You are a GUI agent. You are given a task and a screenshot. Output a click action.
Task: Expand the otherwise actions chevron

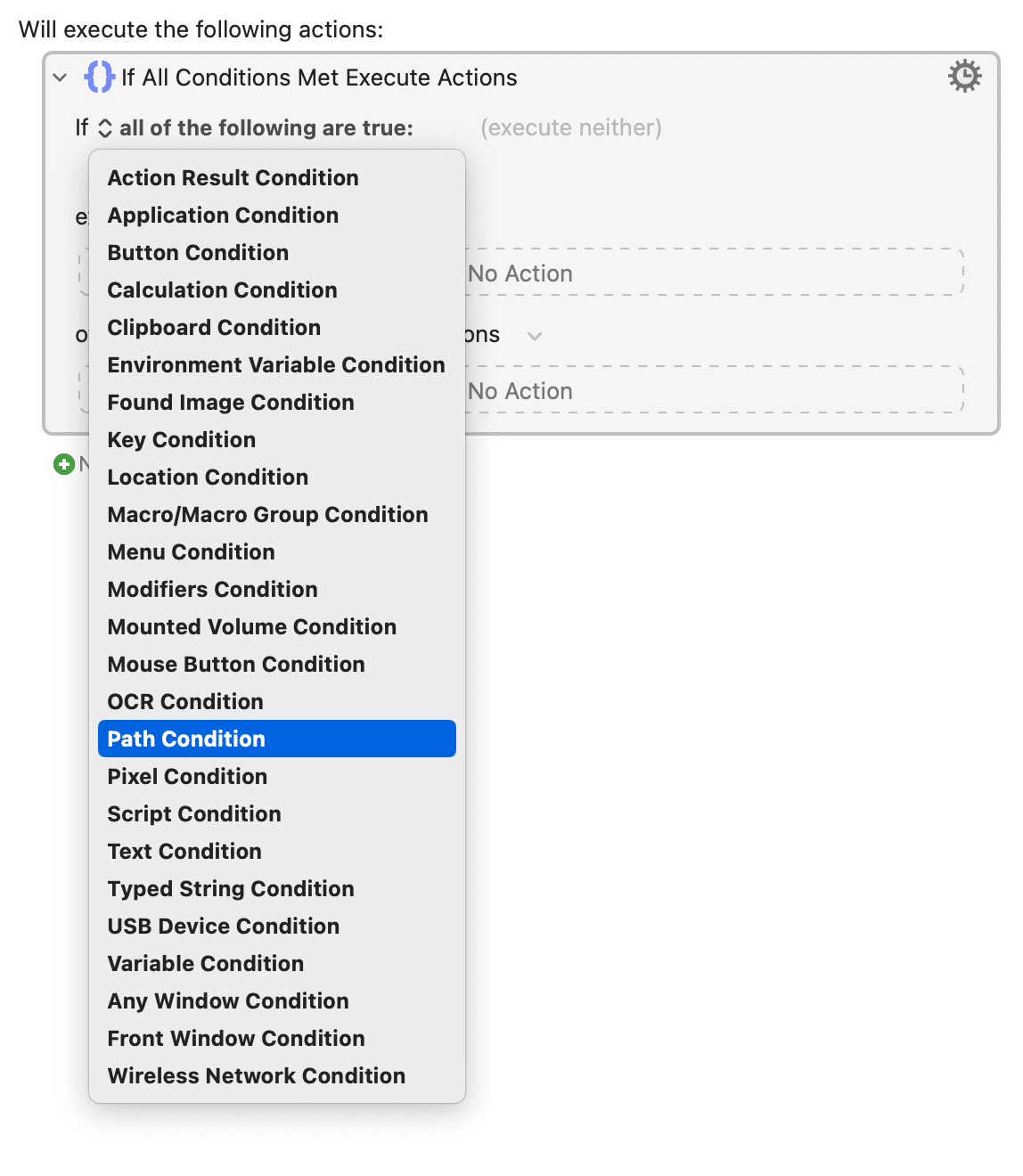535,336
